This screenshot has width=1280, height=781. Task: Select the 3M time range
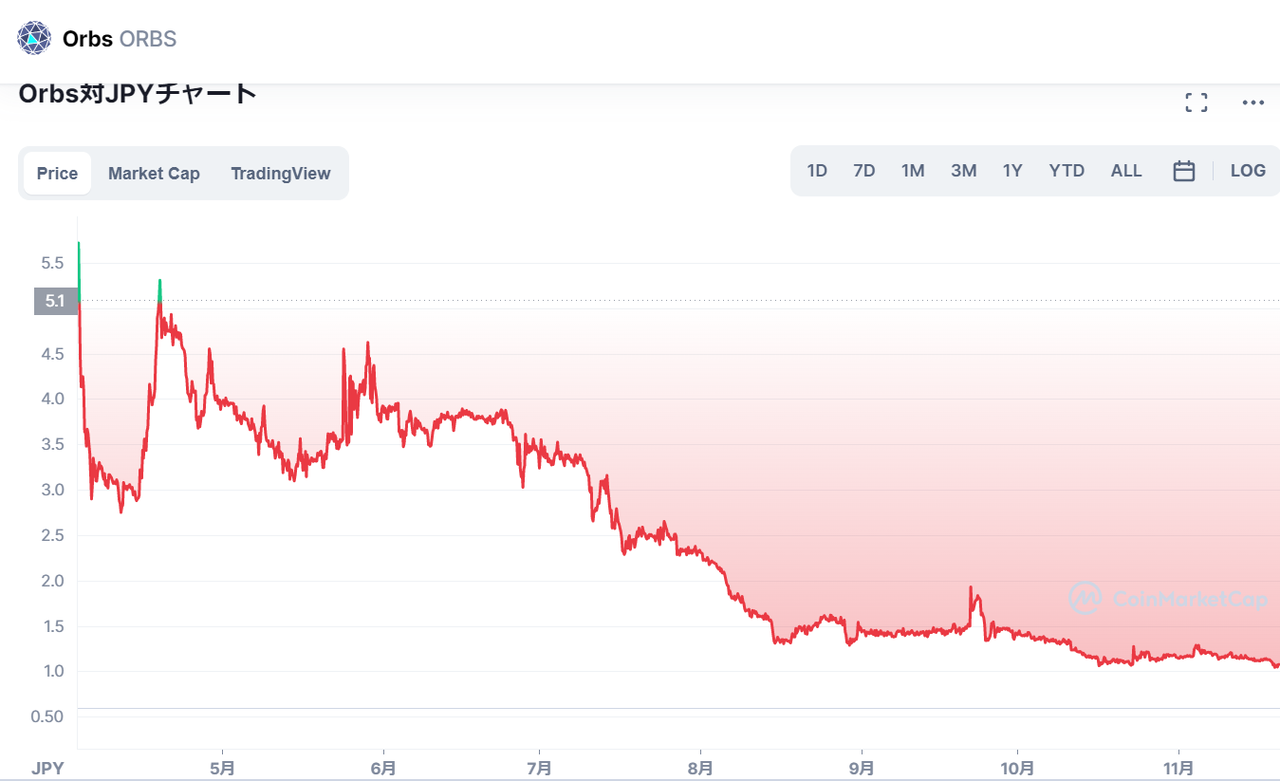coord(963,171)
